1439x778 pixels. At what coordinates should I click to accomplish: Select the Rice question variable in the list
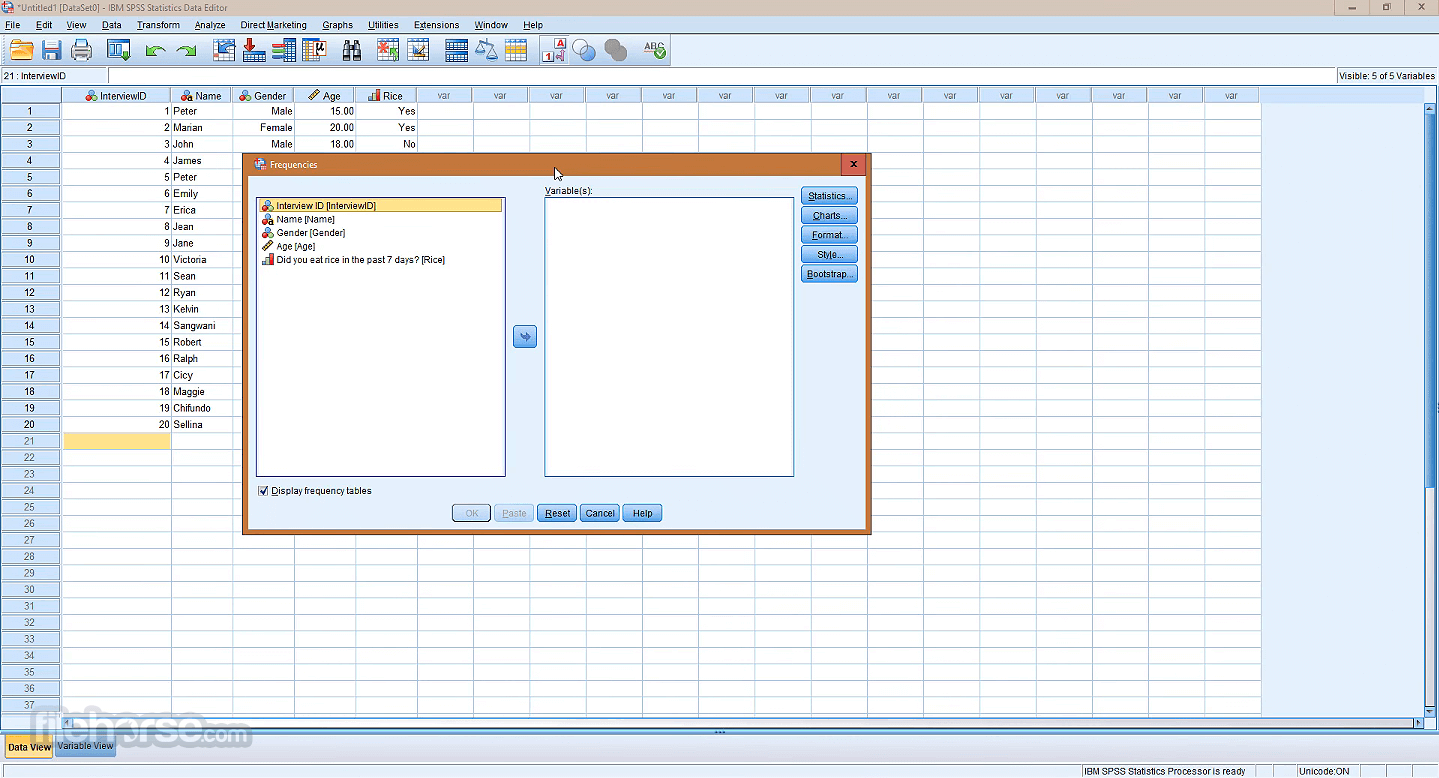[380, 260]
